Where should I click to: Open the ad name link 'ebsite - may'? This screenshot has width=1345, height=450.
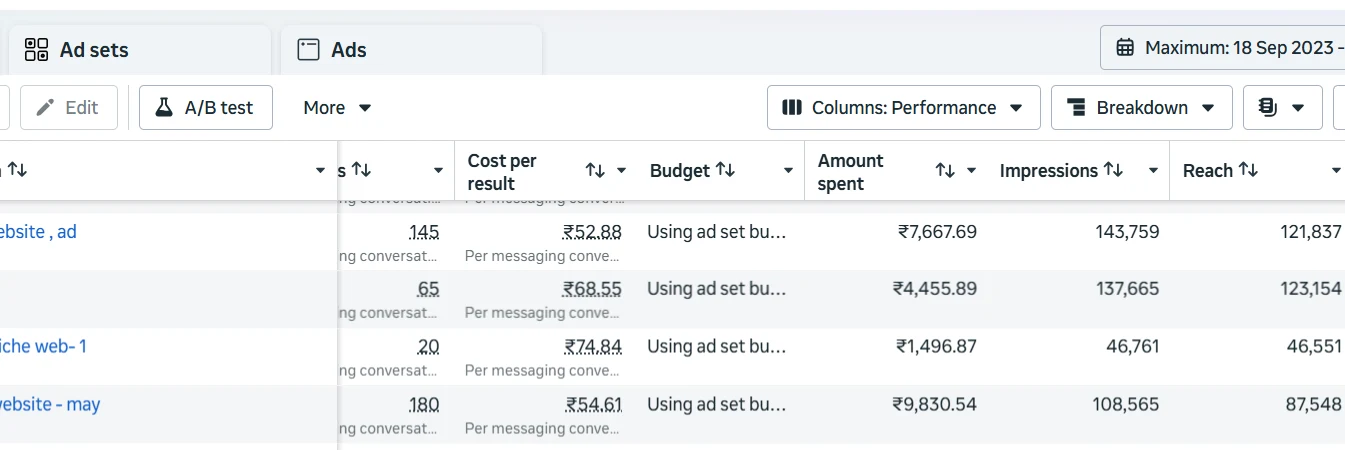click(x=50, y=404)
